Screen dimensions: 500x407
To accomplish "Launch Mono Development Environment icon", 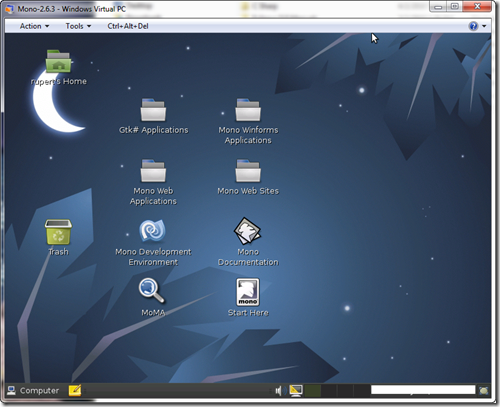I will pos(153,230).
